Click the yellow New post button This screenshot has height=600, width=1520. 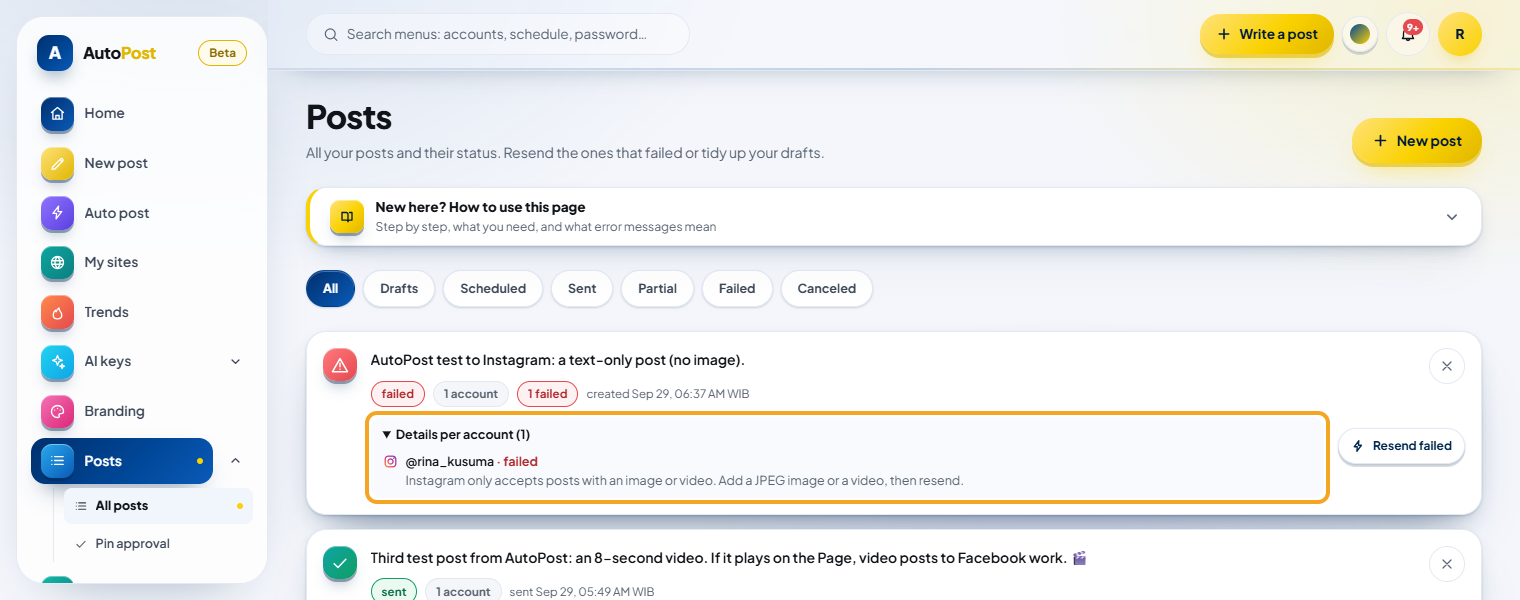(1417, 141)
